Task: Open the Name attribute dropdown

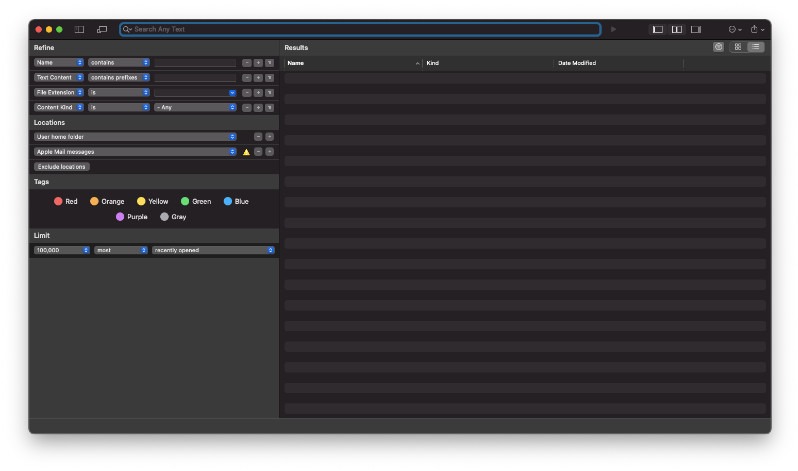Action: click(59, 63)
